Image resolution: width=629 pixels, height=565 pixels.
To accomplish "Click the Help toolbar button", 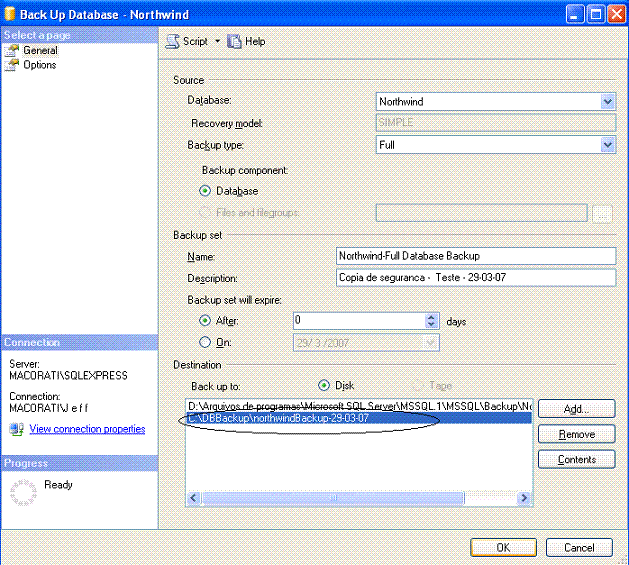I will click(x=246, y=41).
